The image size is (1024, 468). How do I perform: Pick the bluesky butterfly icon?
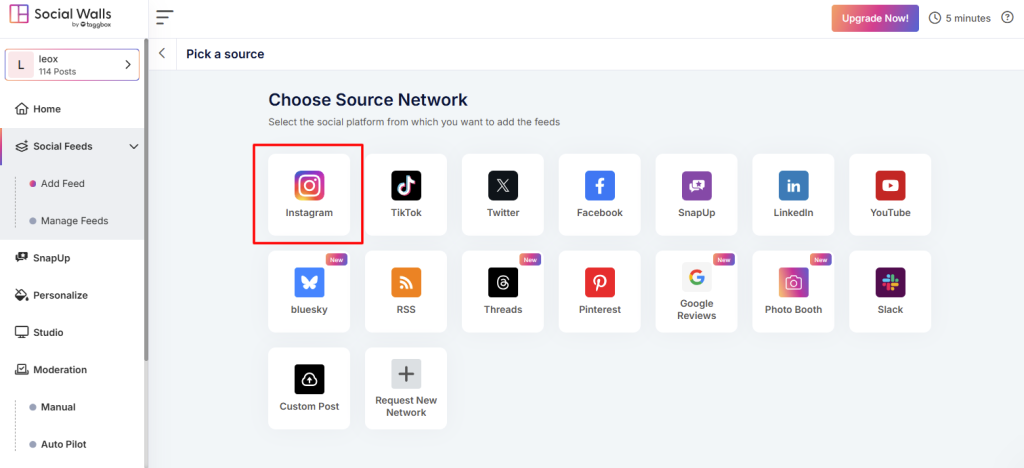point(309,283)
